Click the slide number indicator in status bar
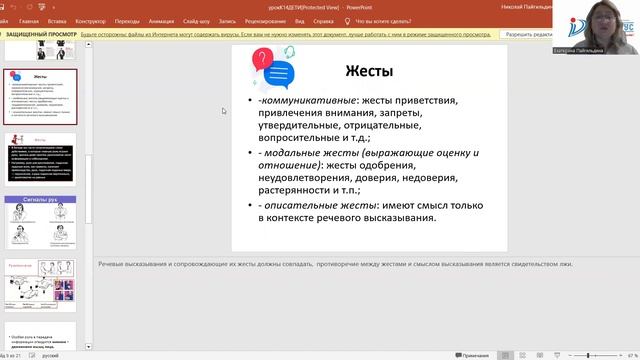 tap(10, 356)
